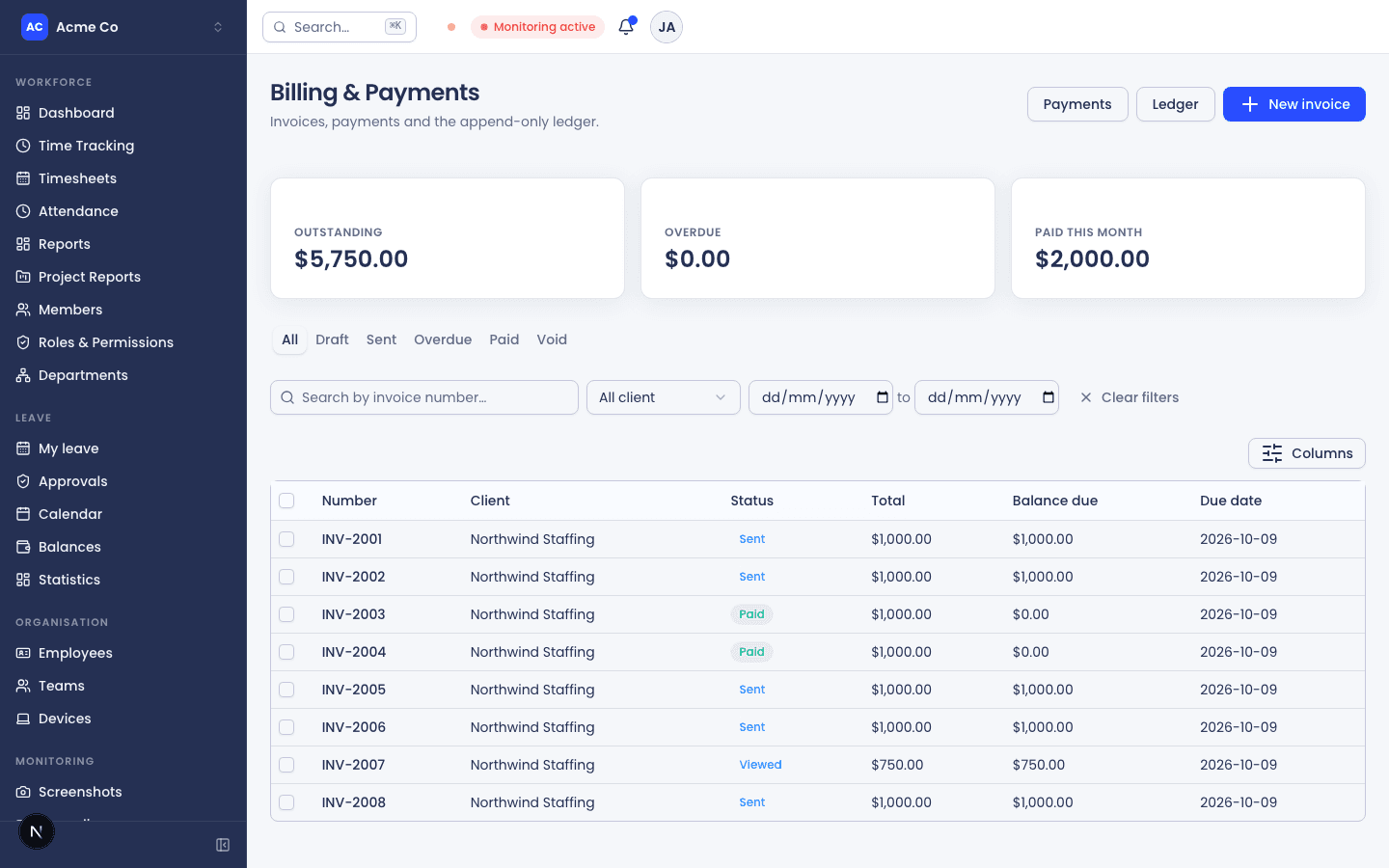Image resolution: width=1389 pixels, height=868 pixels.
Task: Toggle the select-all invoices checkbox
Action: (286, 501)
